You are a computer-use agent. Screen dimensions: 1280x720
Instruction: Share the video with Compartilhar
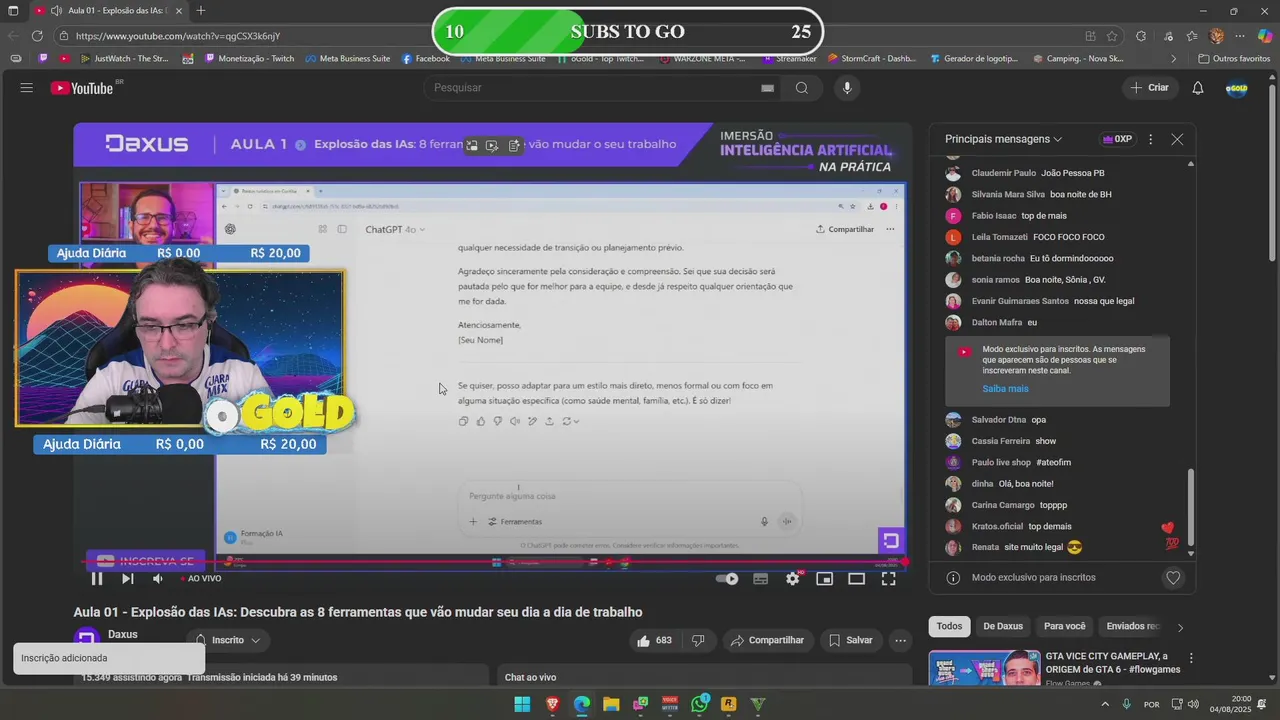tap(767, 640)
